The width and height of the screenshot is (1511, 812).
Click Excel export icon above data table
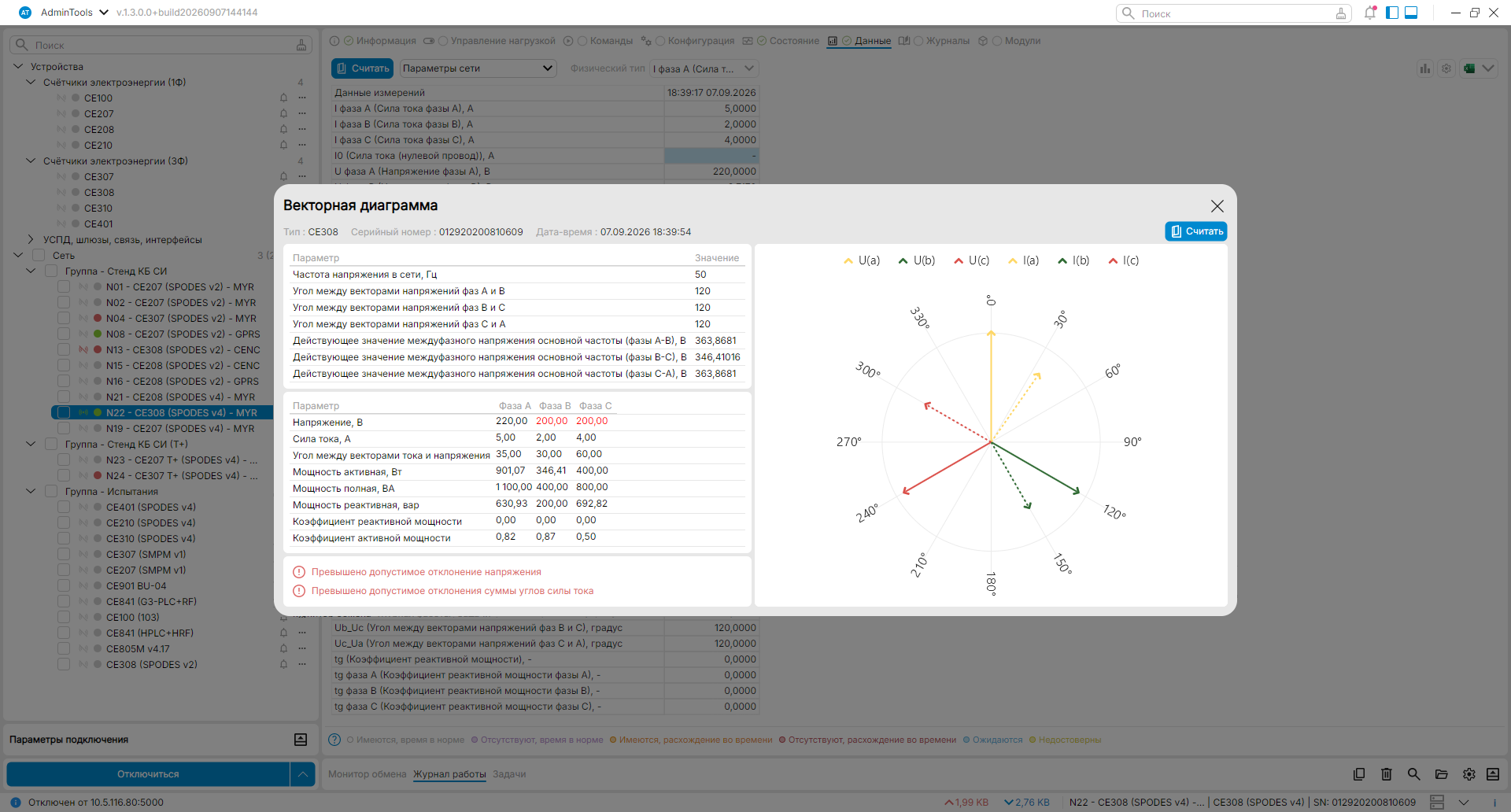[x=1469, y=68]
